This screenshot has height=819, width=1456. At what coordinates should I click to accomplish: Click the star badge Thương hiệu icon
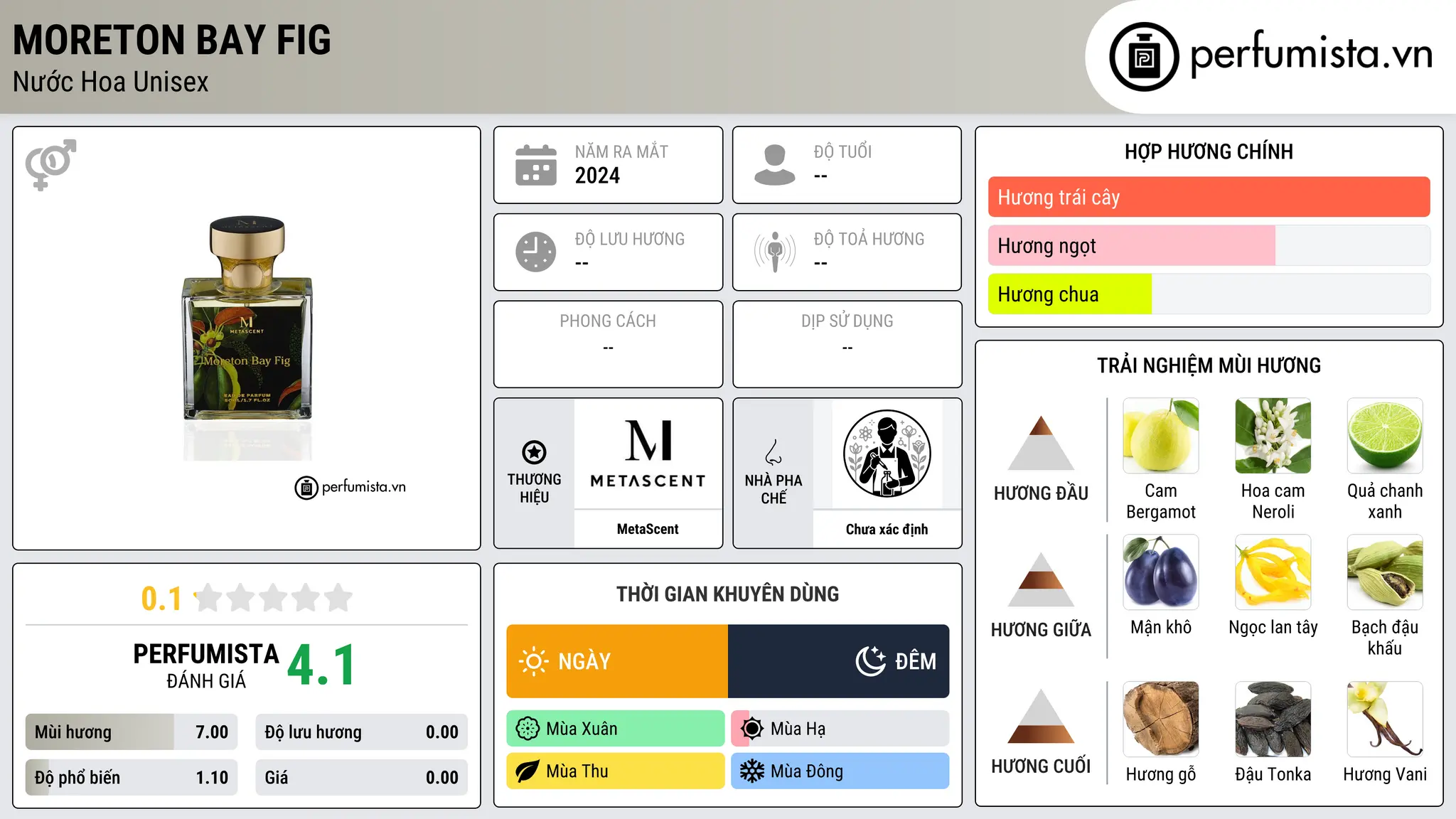point(534,451)
